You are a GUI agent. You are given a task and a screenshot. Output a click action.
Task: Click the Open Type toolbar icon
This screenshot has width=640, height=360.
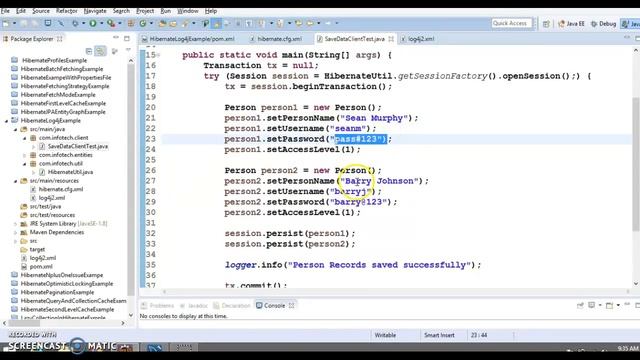point(162,24)
